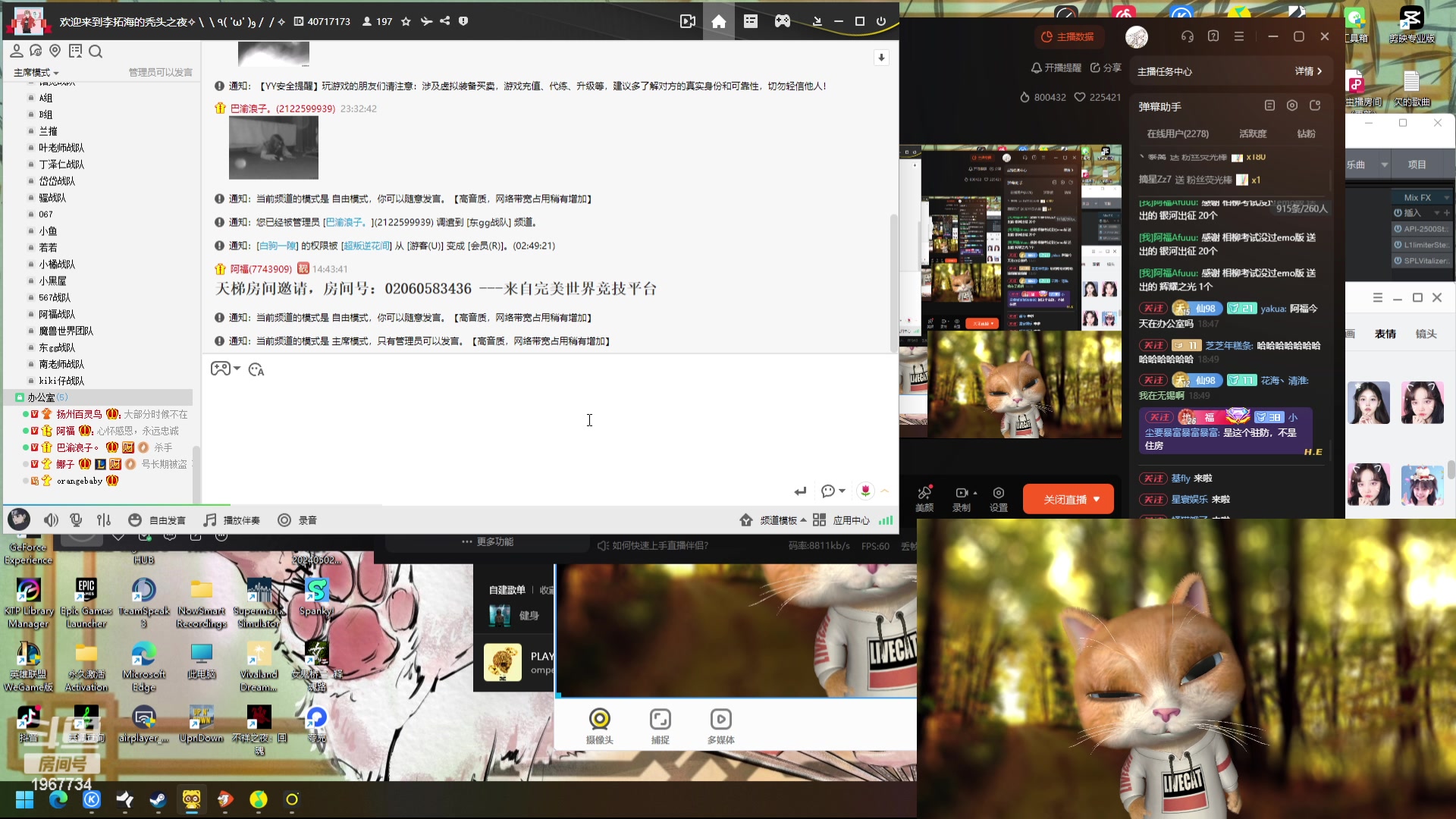This screenshot has width=1456, height=819.
Task: Open the equalizer mixer icon in YY bottom bar
Action: [104, 520]
